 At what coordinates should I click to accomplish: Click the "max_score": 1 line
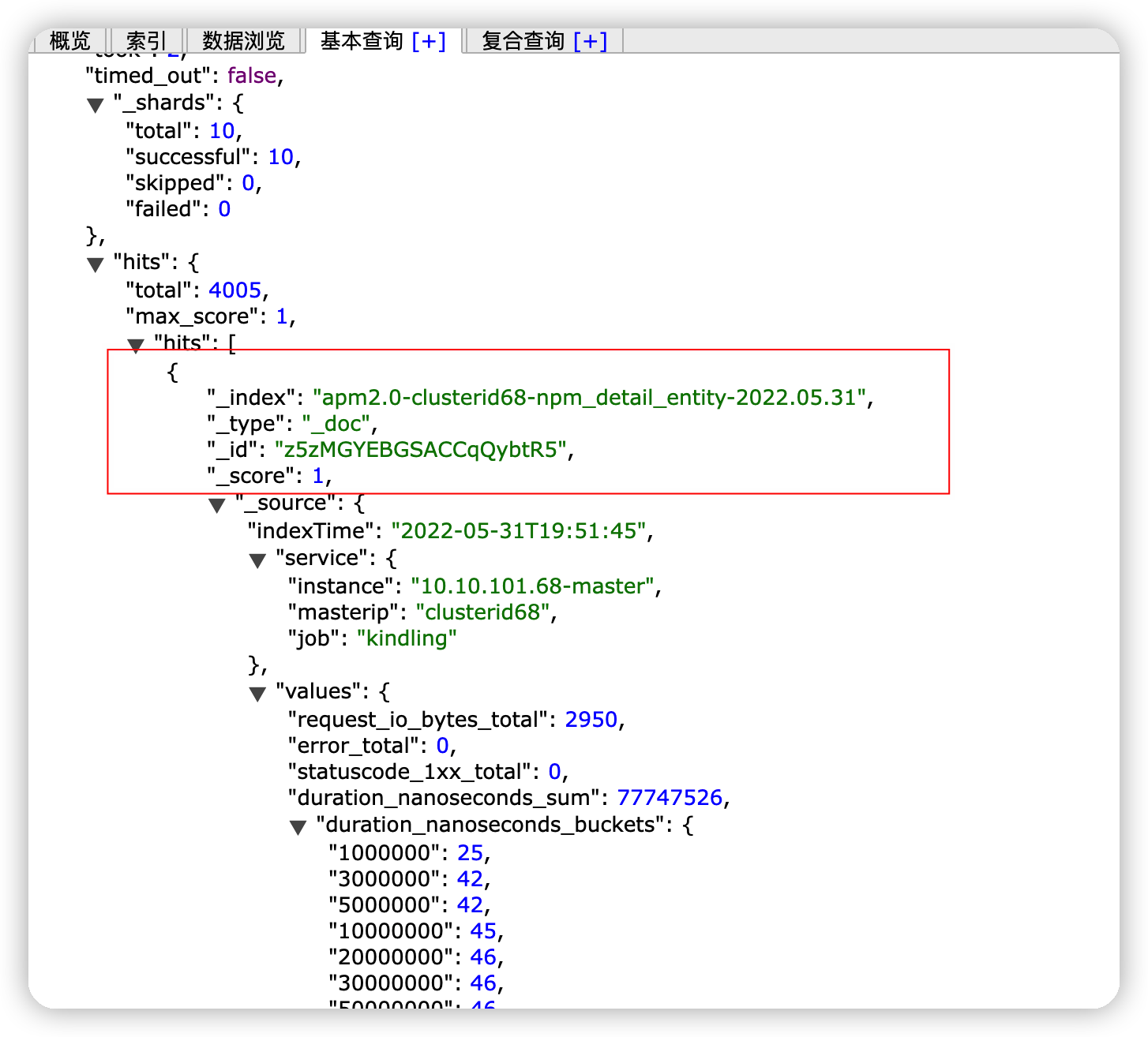pos(211,316)
